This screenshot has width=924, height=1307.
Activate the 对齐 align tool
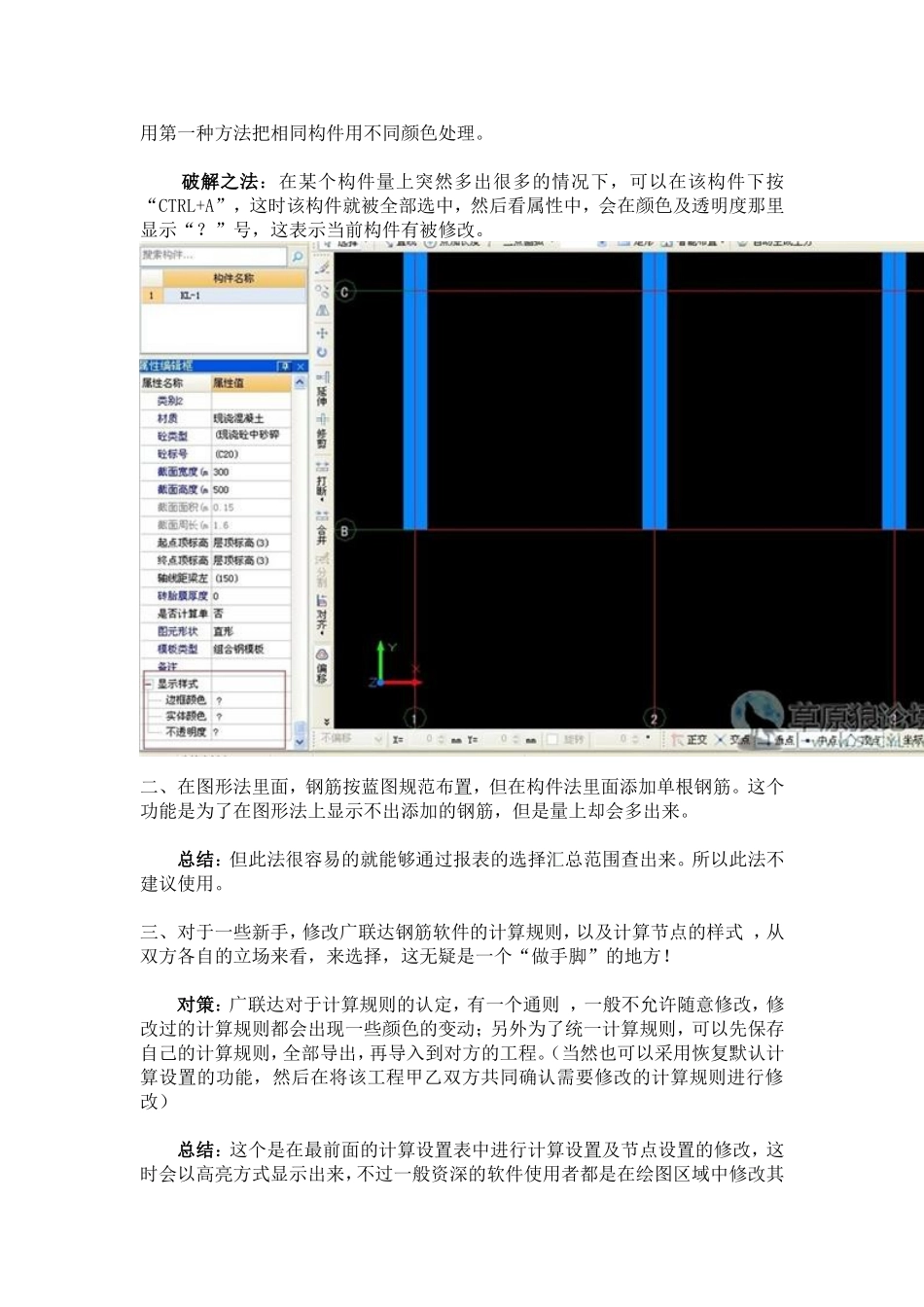323,617
